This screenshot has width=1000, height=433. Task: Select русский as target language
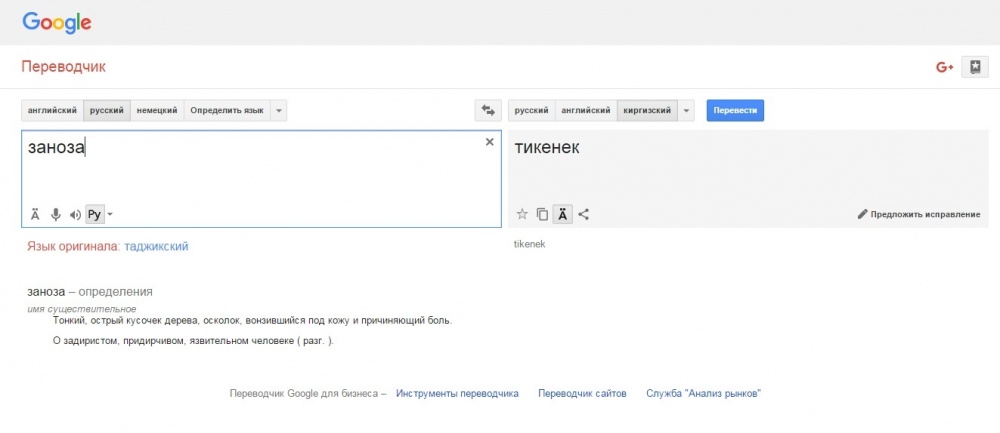coord(531,110)
